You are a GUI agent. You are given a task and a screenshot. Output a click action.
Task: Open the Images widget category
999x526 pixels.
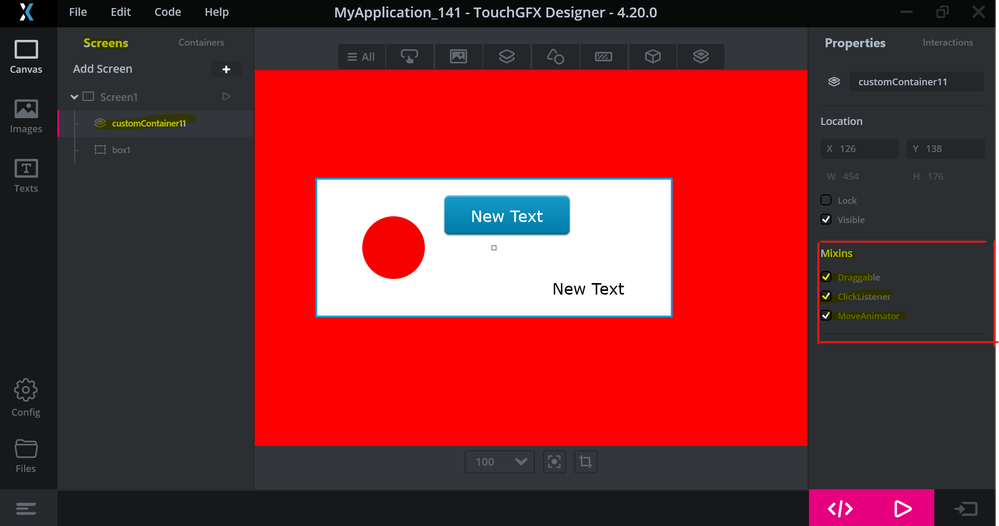coord(458,57)
